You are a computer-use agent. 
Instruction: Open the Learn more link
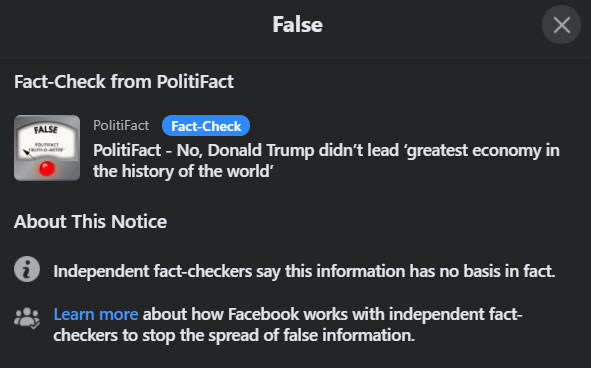96,314
